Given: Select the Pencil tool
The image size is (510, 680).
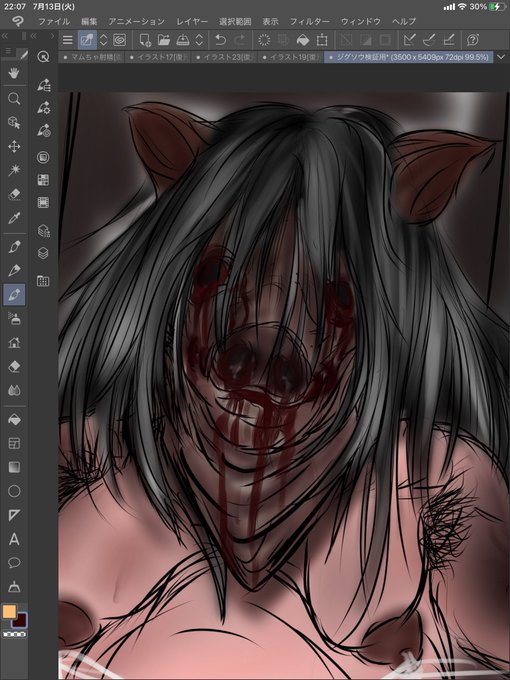Looking at the screenshot, I should pos(14,271).
